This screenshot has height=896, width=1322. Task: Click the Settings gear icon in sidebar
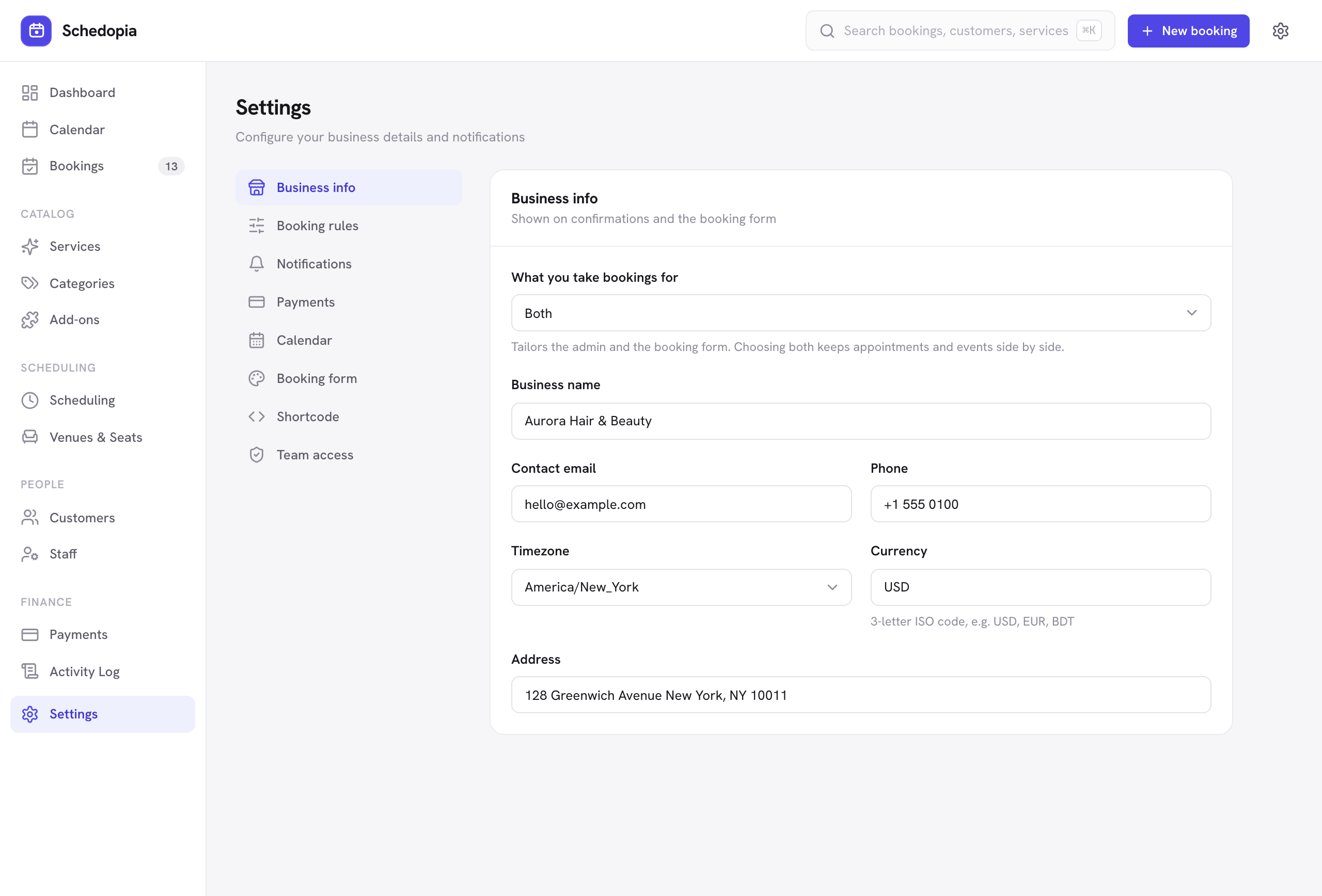click(x=29, y=714)
